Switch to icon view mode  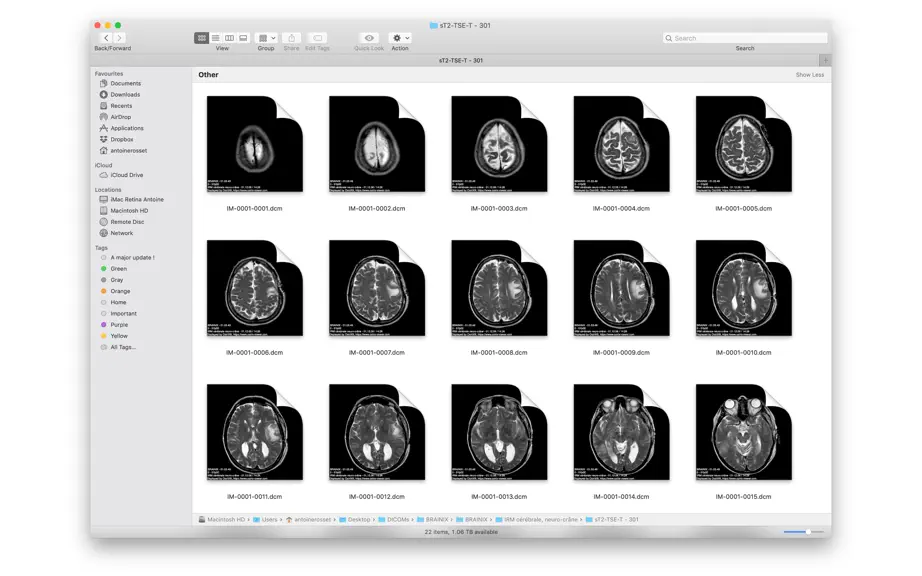(x=201, y=38)
